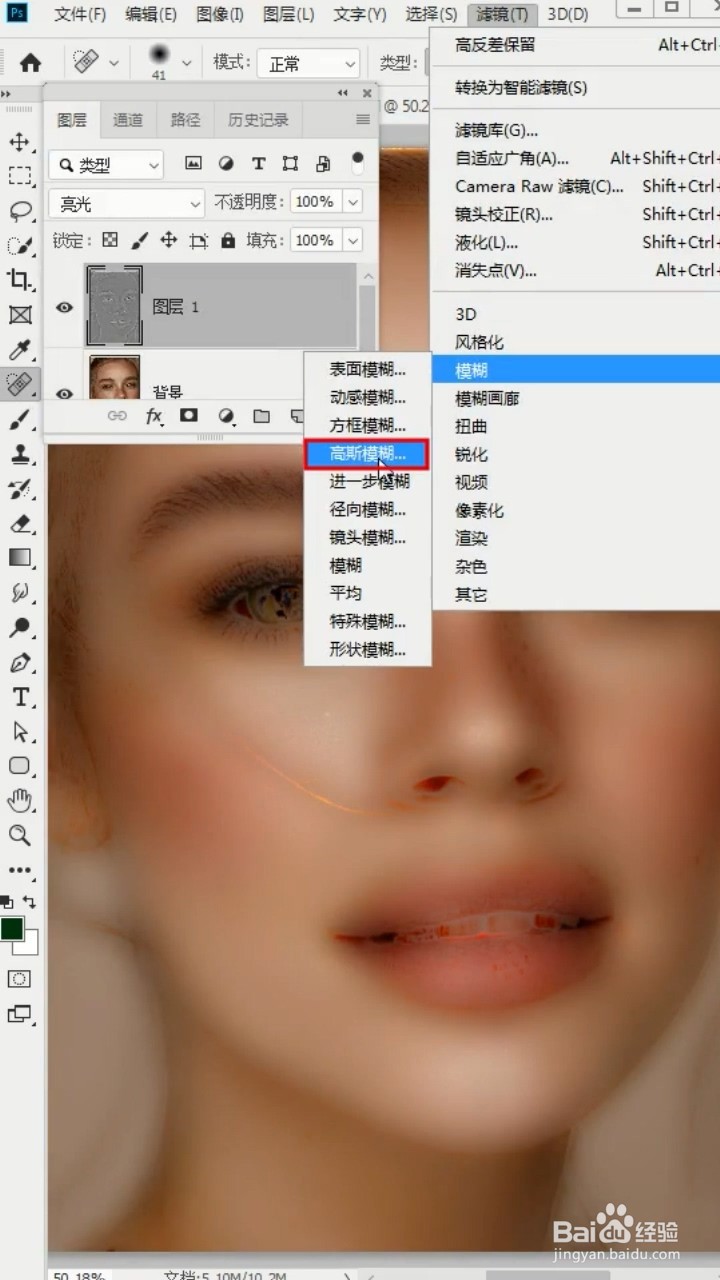Toggle adjustment layer filter
The image size is (720, 1280).
pos(226,164)
